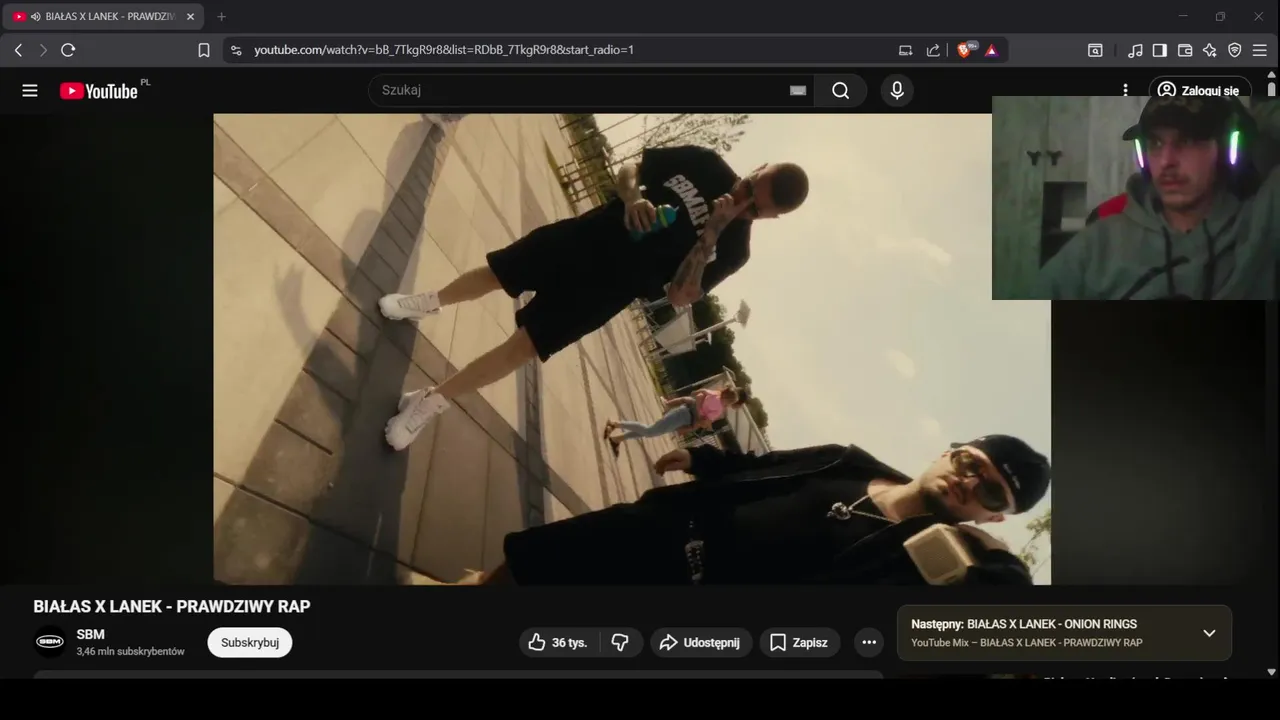Open the music note playlist icon

[1135, 50]
